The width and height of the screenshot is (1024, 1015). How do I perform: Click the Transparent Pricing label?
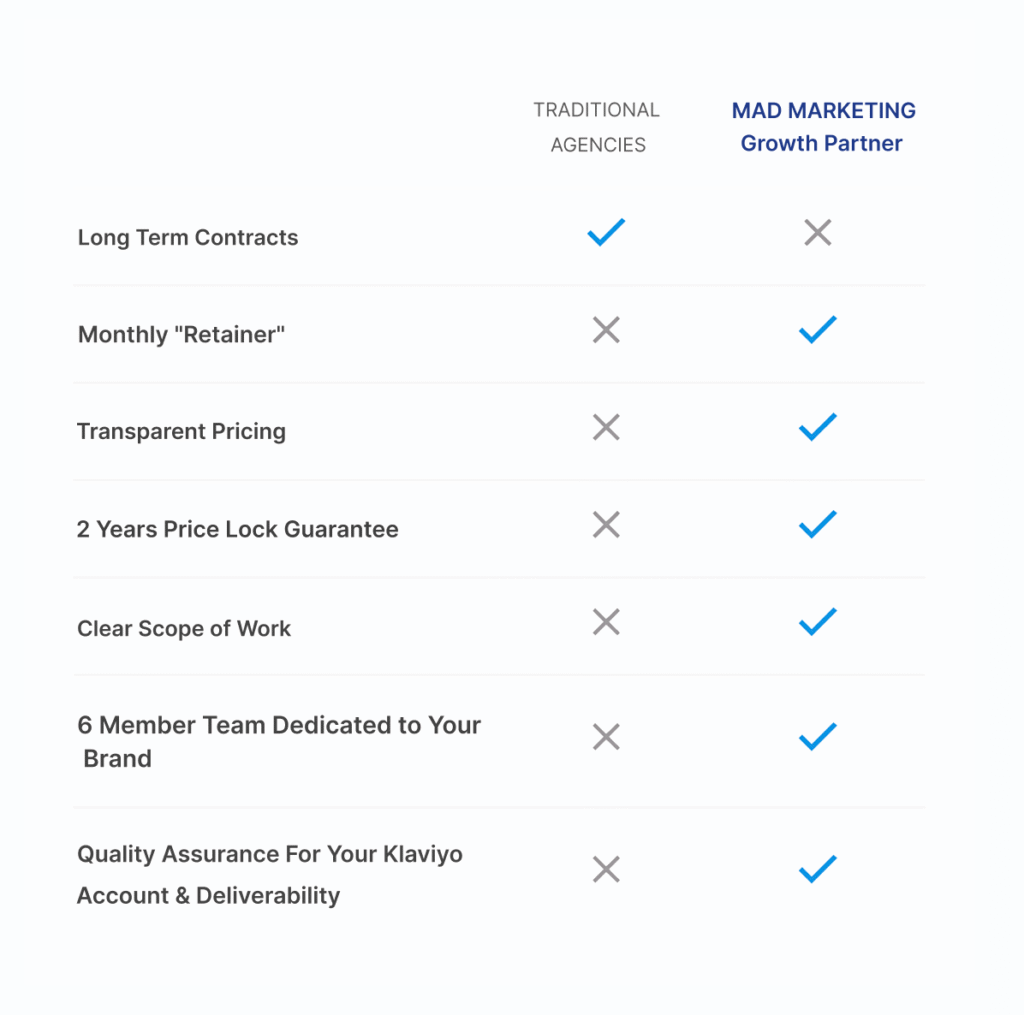click(x=182, y=432)
